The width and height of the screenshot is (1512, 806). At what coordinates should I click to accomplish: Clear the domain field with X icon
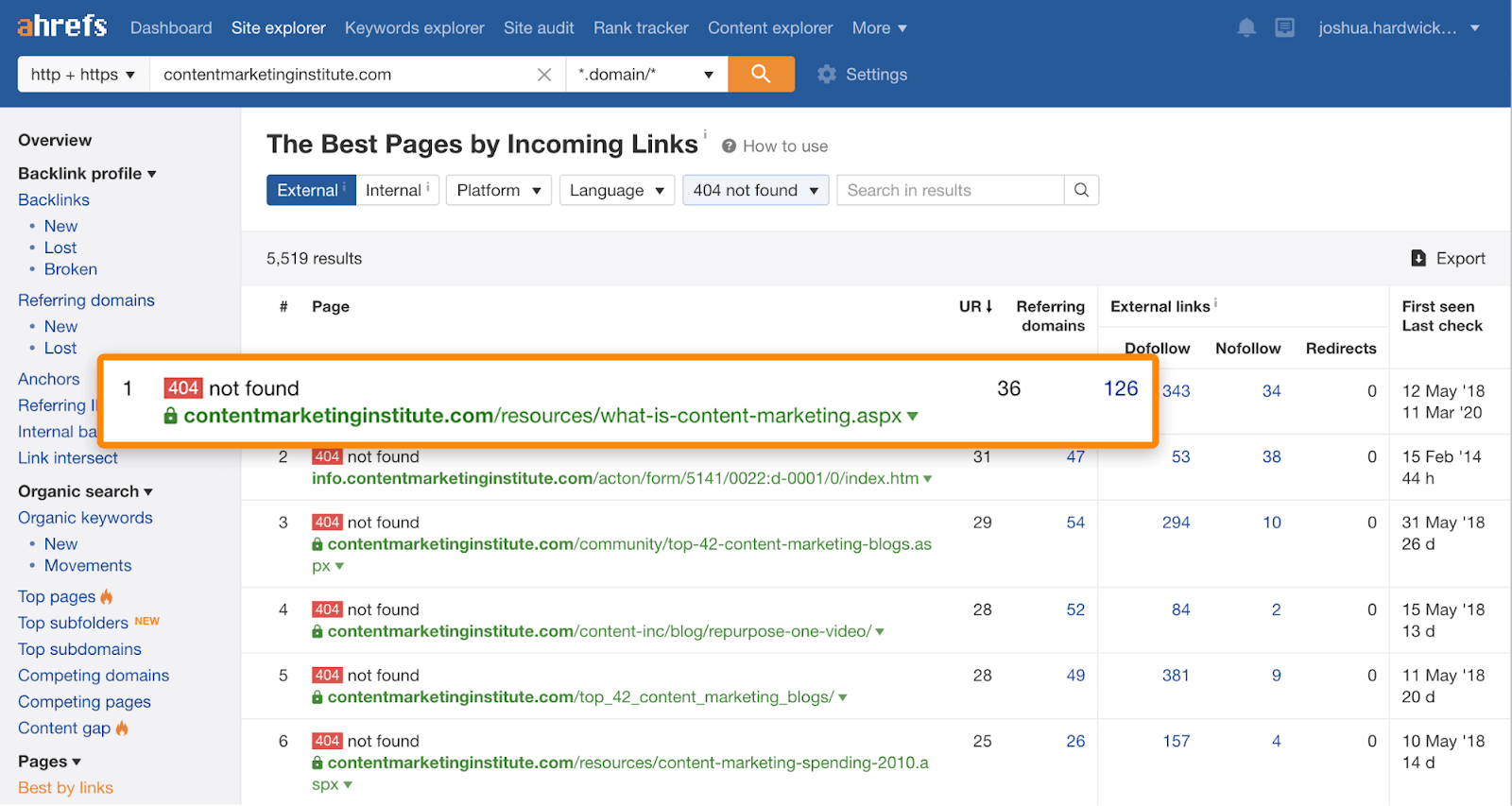[x=544, y=75]
